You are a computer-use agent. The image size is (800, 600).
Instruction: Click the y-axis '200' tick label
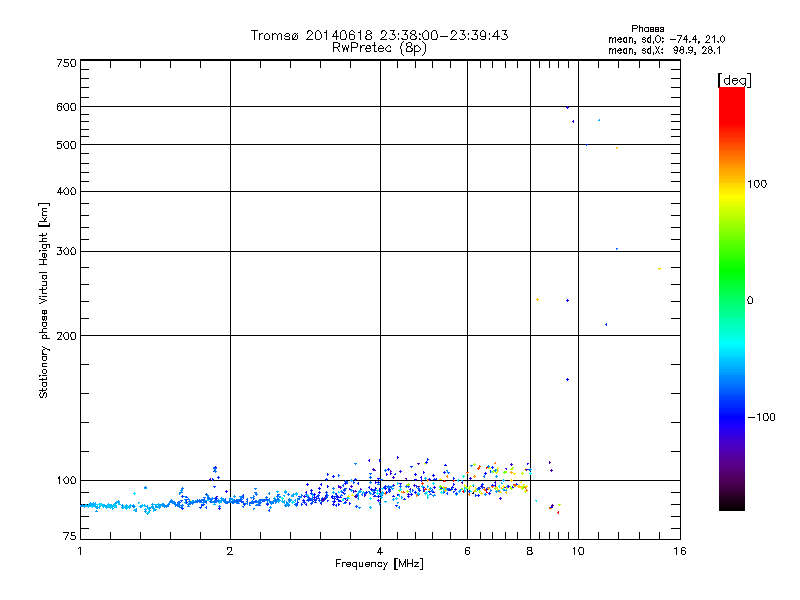(x=66, y=336)
